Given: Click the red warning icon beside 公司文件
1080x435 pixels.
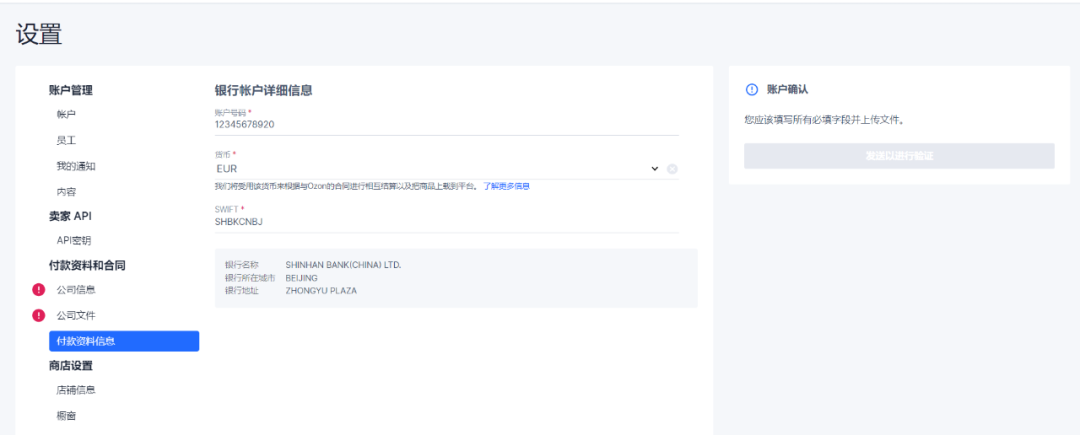Looking at the screenshot, I should (x=39, y=315).
